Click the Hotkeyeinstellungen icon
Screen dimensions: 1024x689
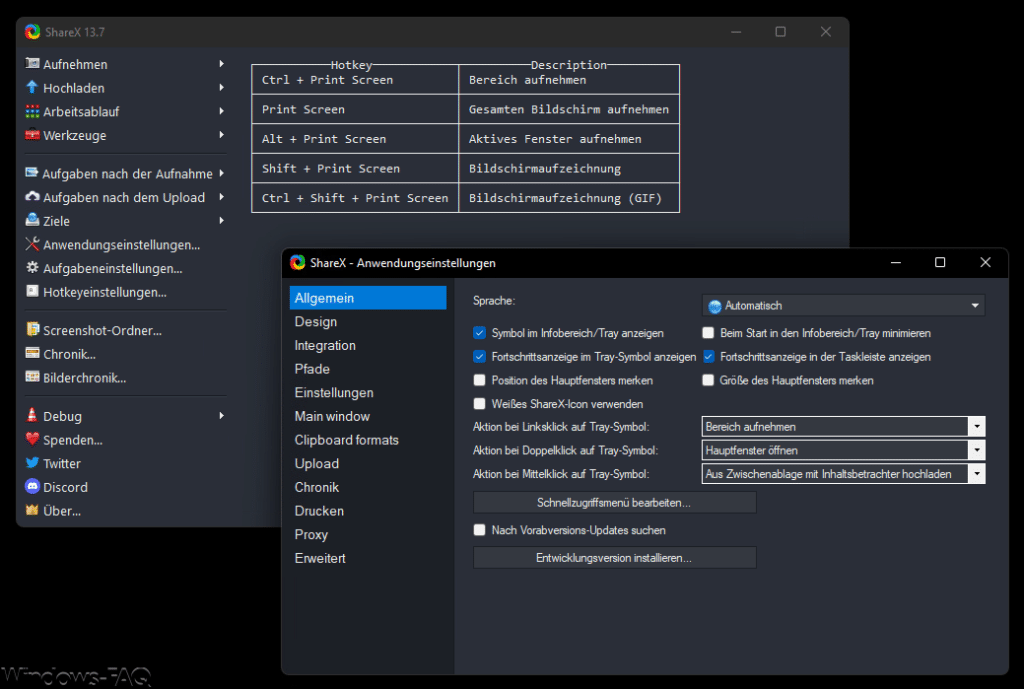32,291
